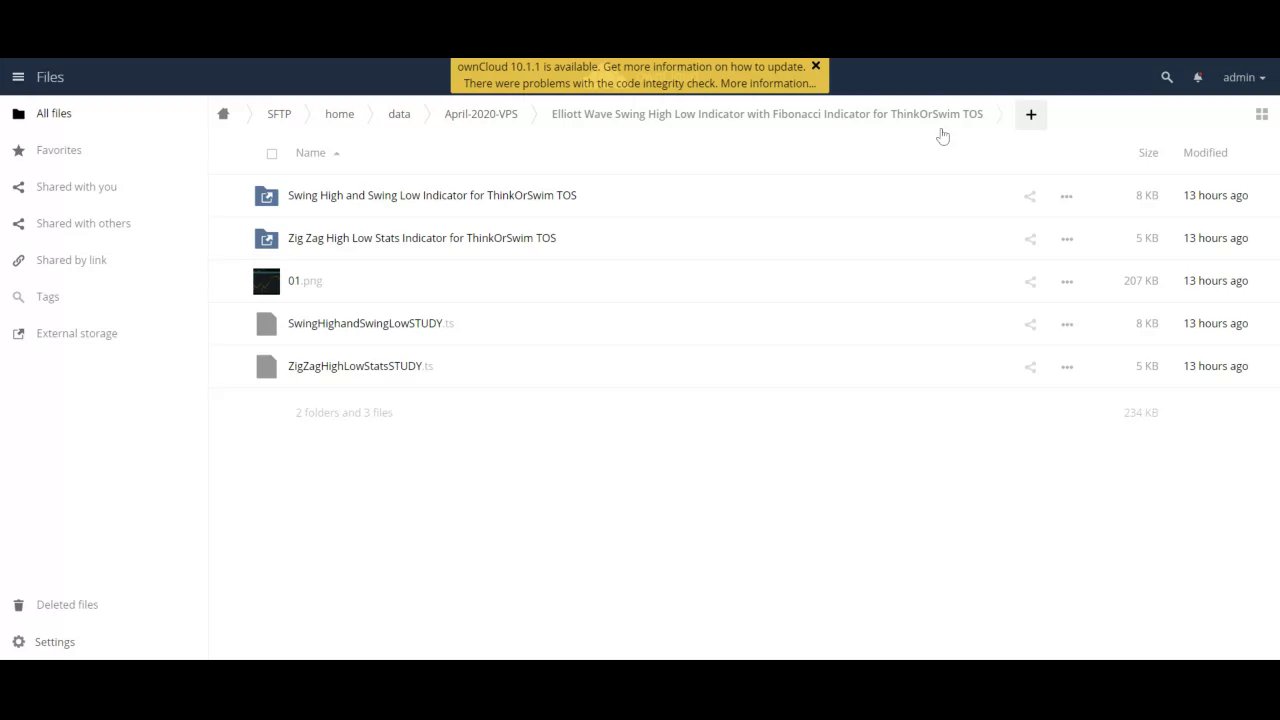The image size is (1280, 720).
Task: Open the search magnifier icon
Action: [1166, 77]
